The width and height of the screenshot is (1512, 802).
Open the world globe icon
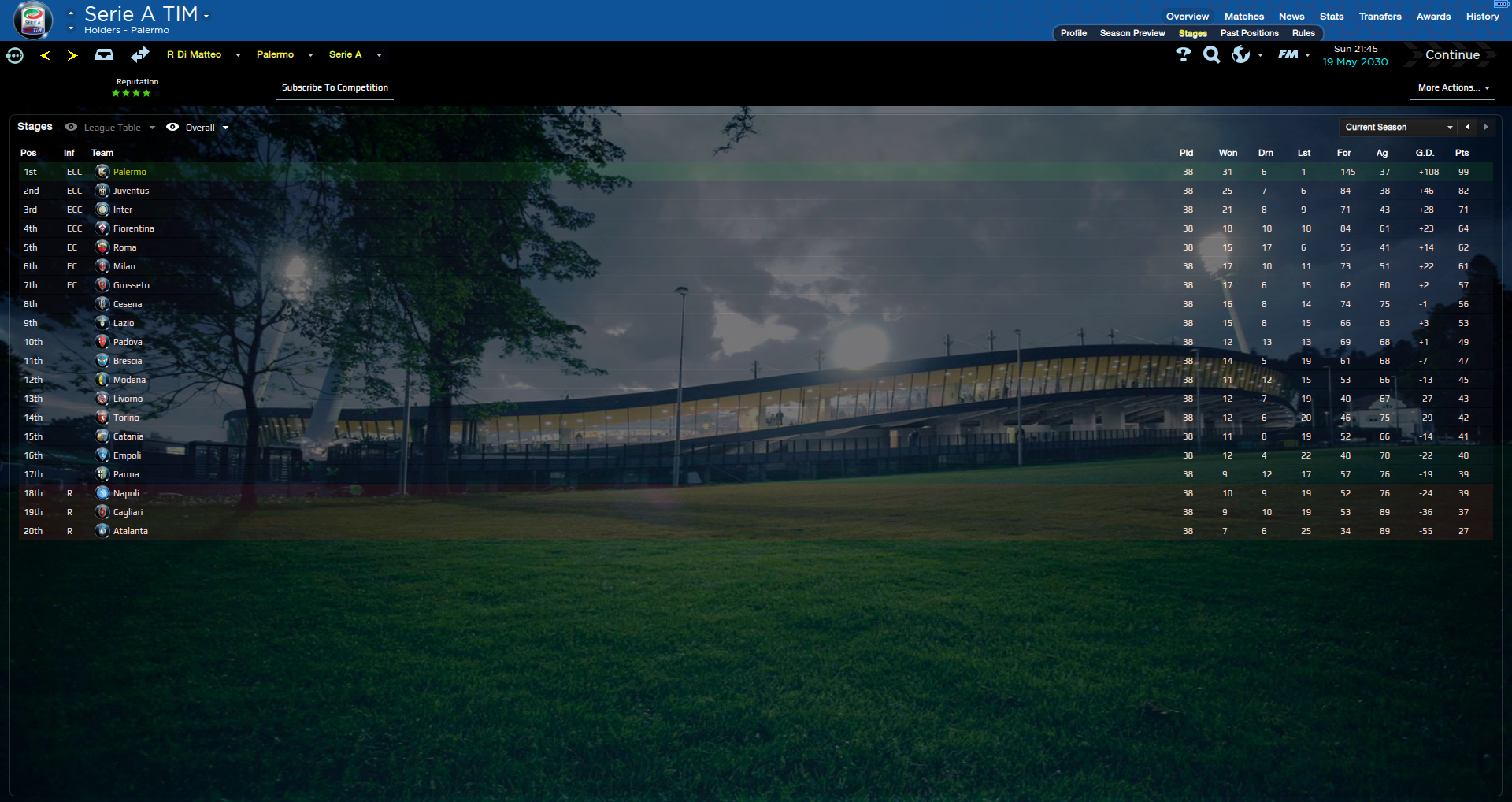coord(1240,54)
